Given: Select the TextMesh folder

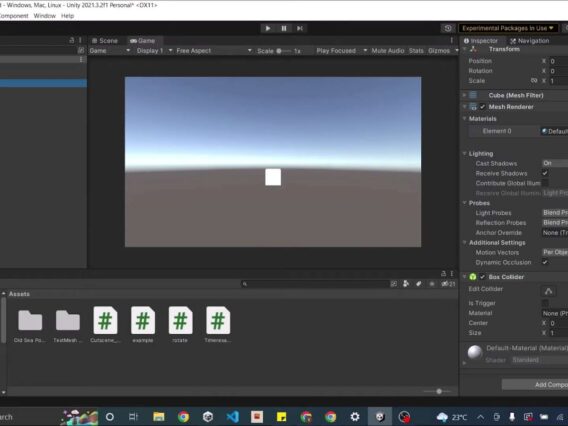Looking at the screenshot, I should (x=68, y=325).
